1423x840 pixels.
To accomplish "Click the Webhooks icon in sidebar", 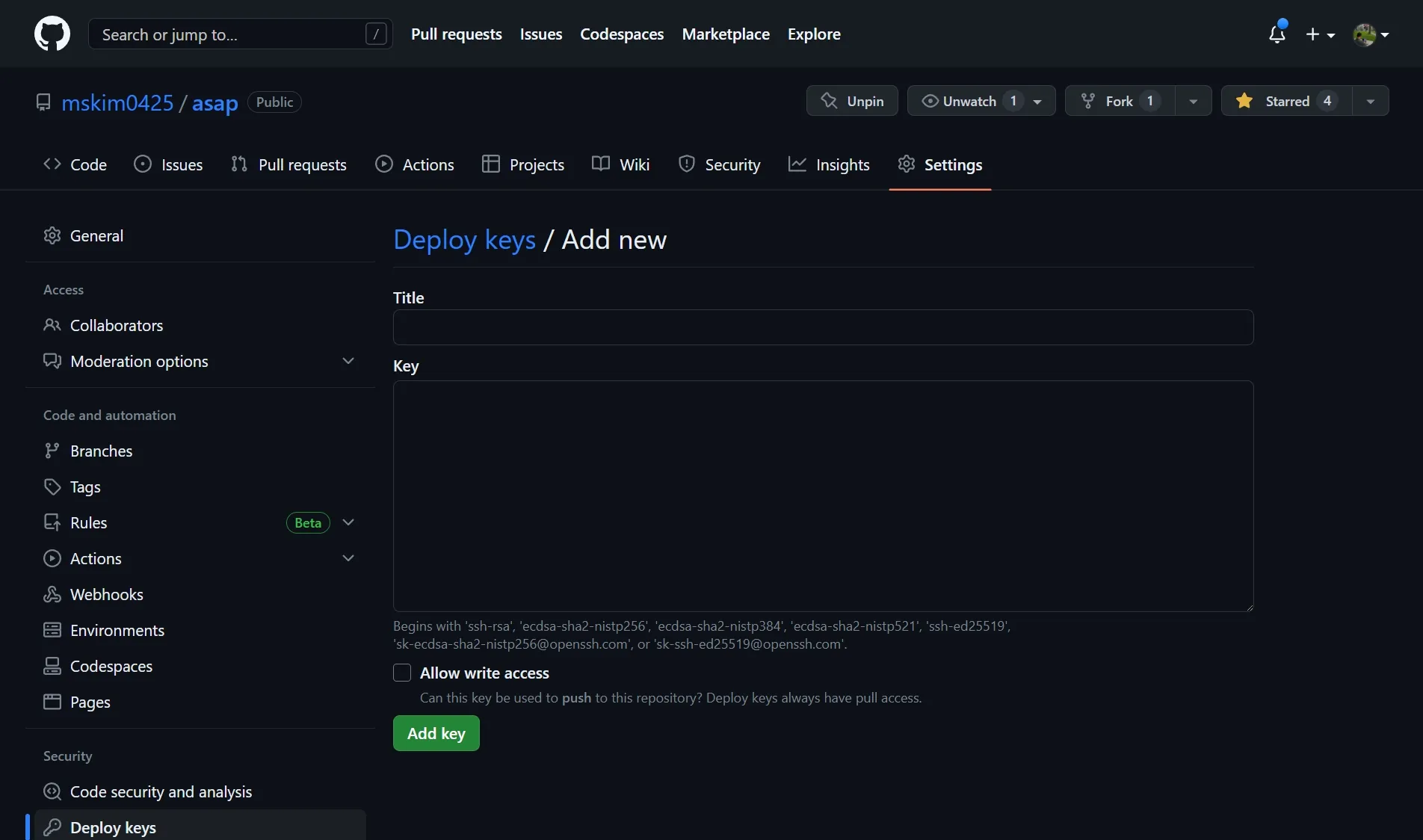I will click(52, 595).
